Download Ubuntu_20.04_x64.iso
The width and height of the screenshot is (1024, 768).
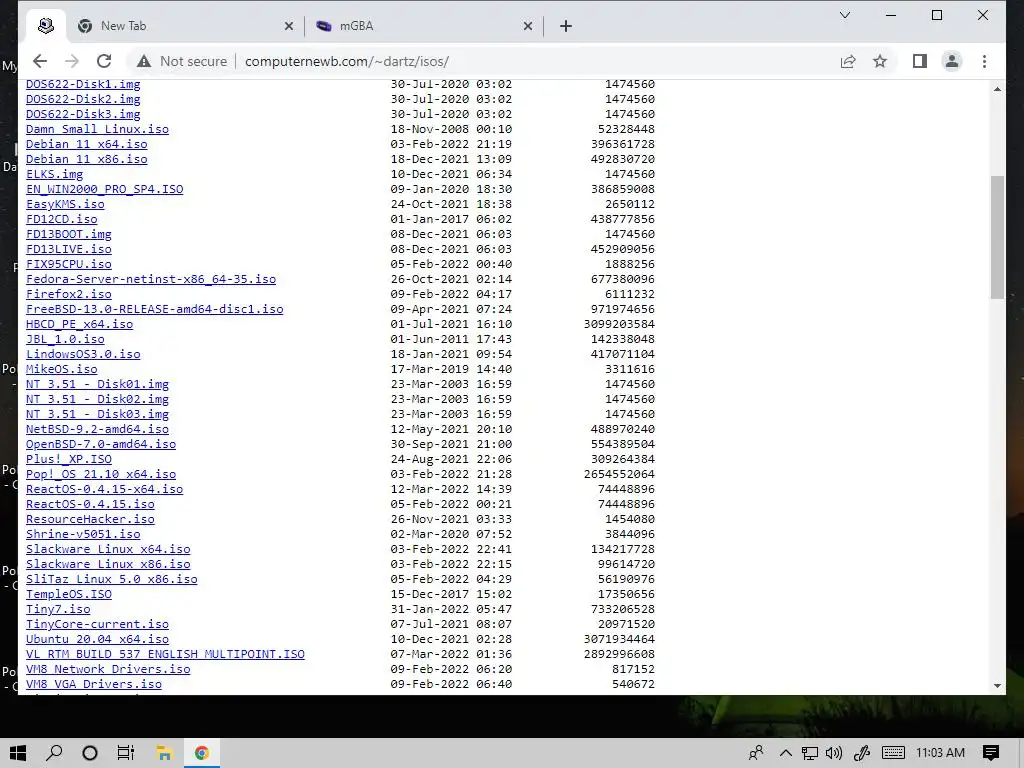(97, 639)
